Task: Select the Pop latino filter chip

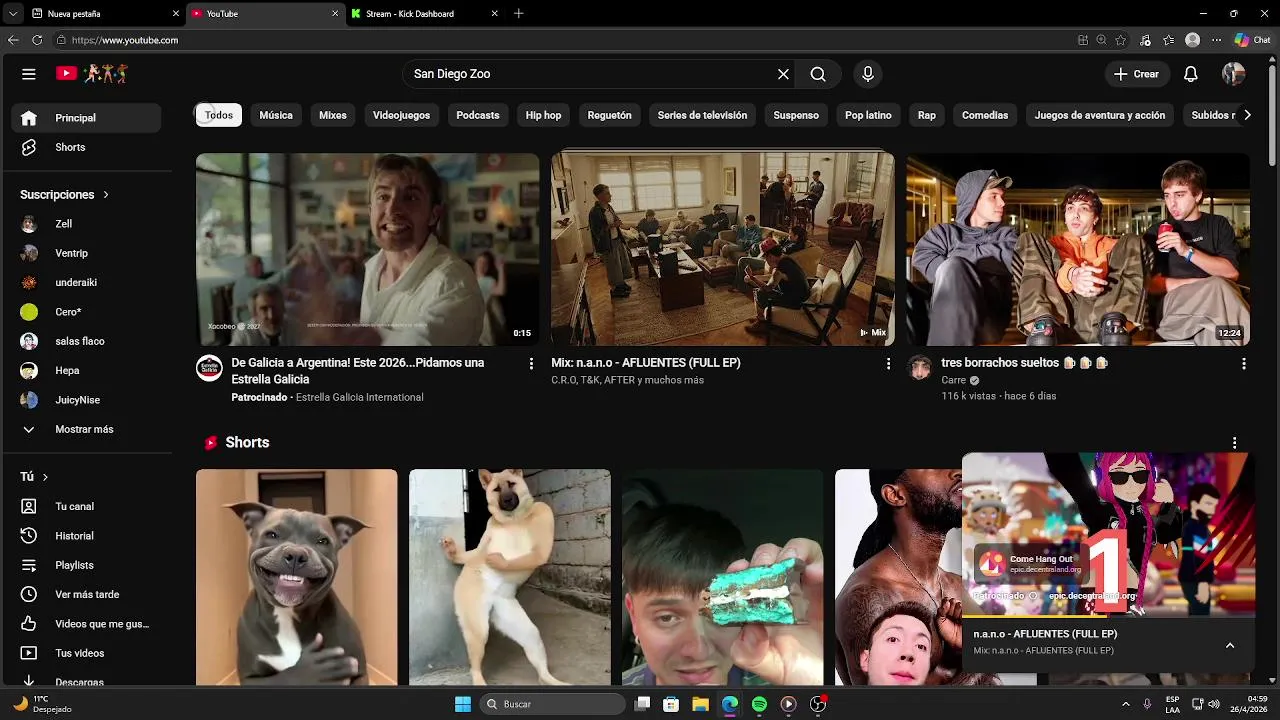Action: pos(868,115)
